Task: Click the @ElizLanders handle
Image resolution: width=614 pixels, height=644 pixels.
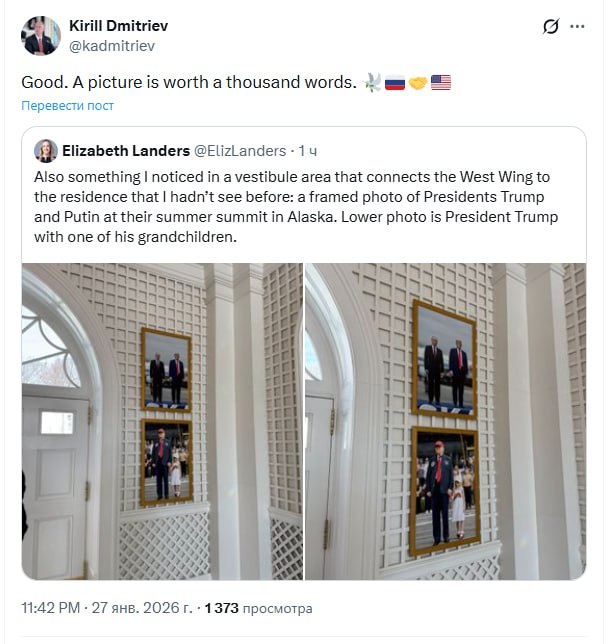Action: coord(239,151)
